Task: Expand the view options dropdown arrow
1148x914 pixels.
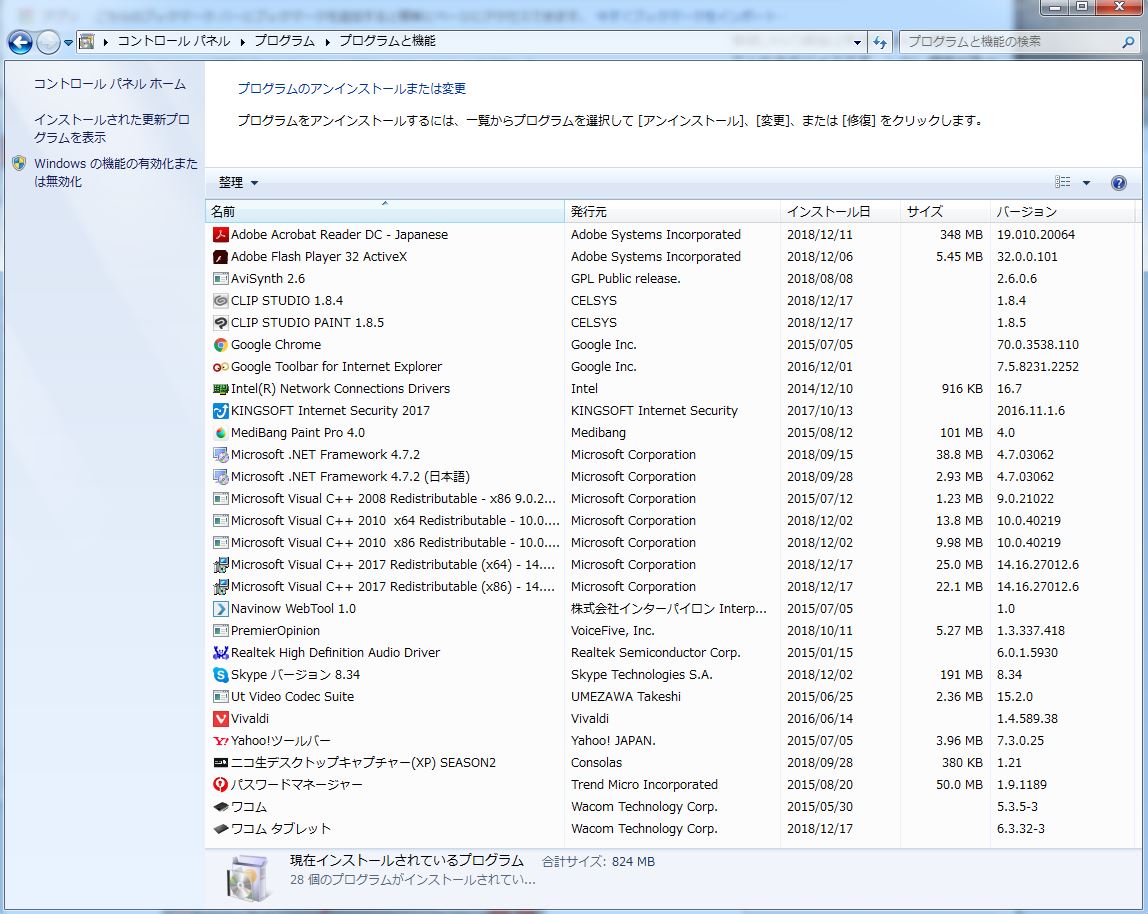Action: [1086, 183]
